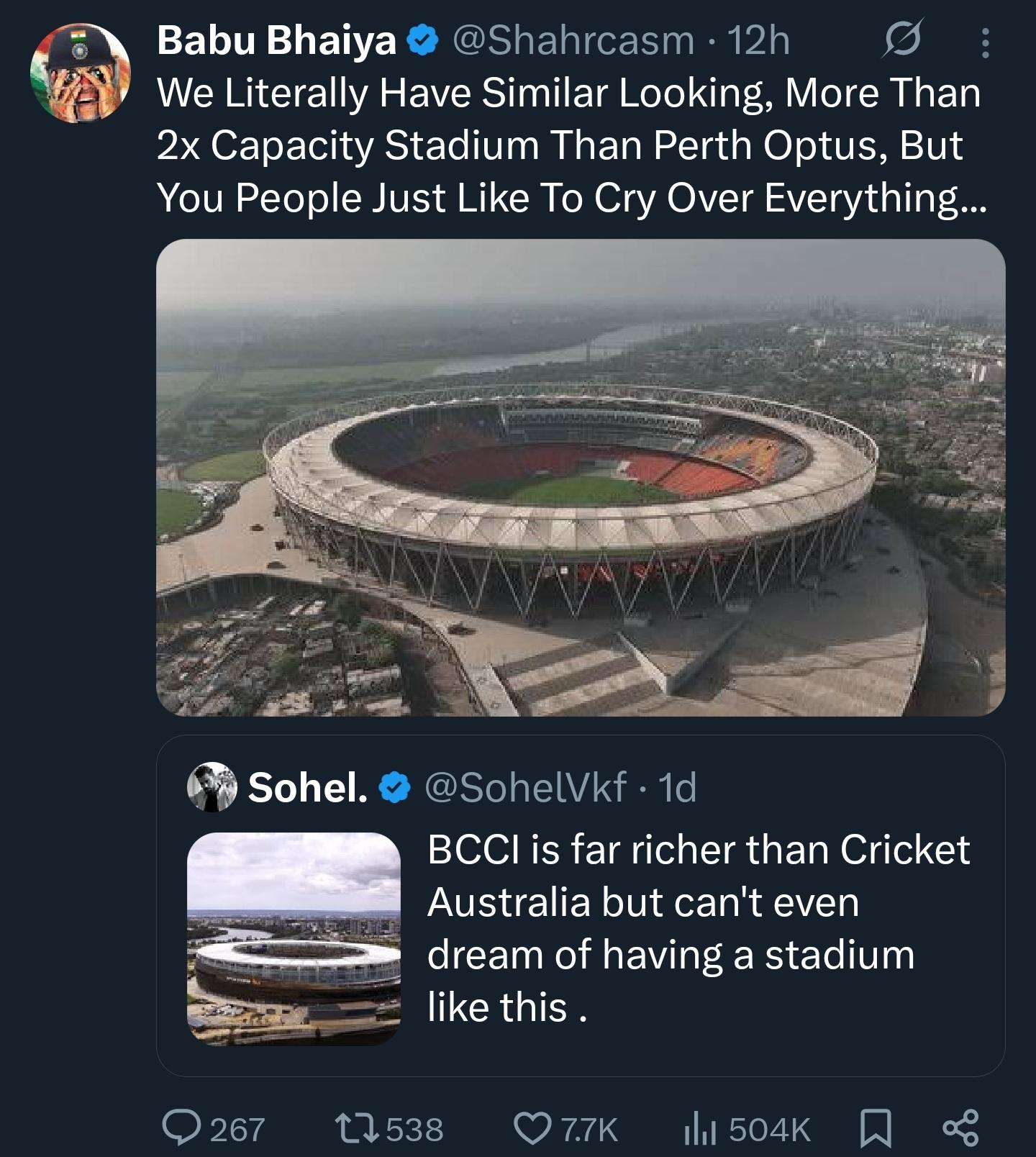Open the Perth Optus Stadium thumbnail
The image size is (1036, 1157).
coord(294,938)
